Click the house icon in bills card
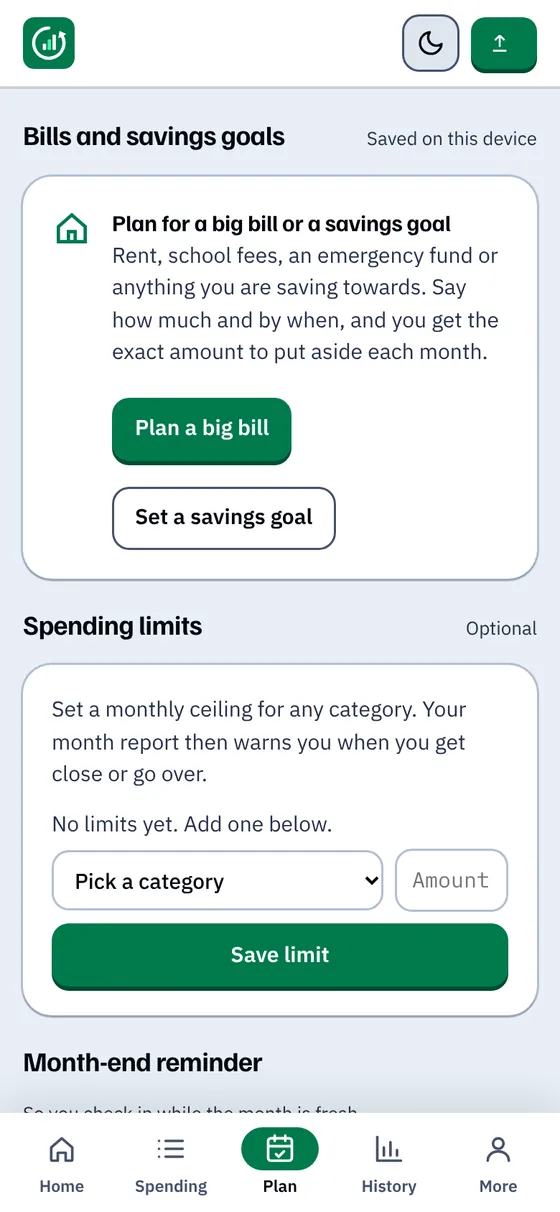This screenshot has width=560, height=1212. point(72,229)
